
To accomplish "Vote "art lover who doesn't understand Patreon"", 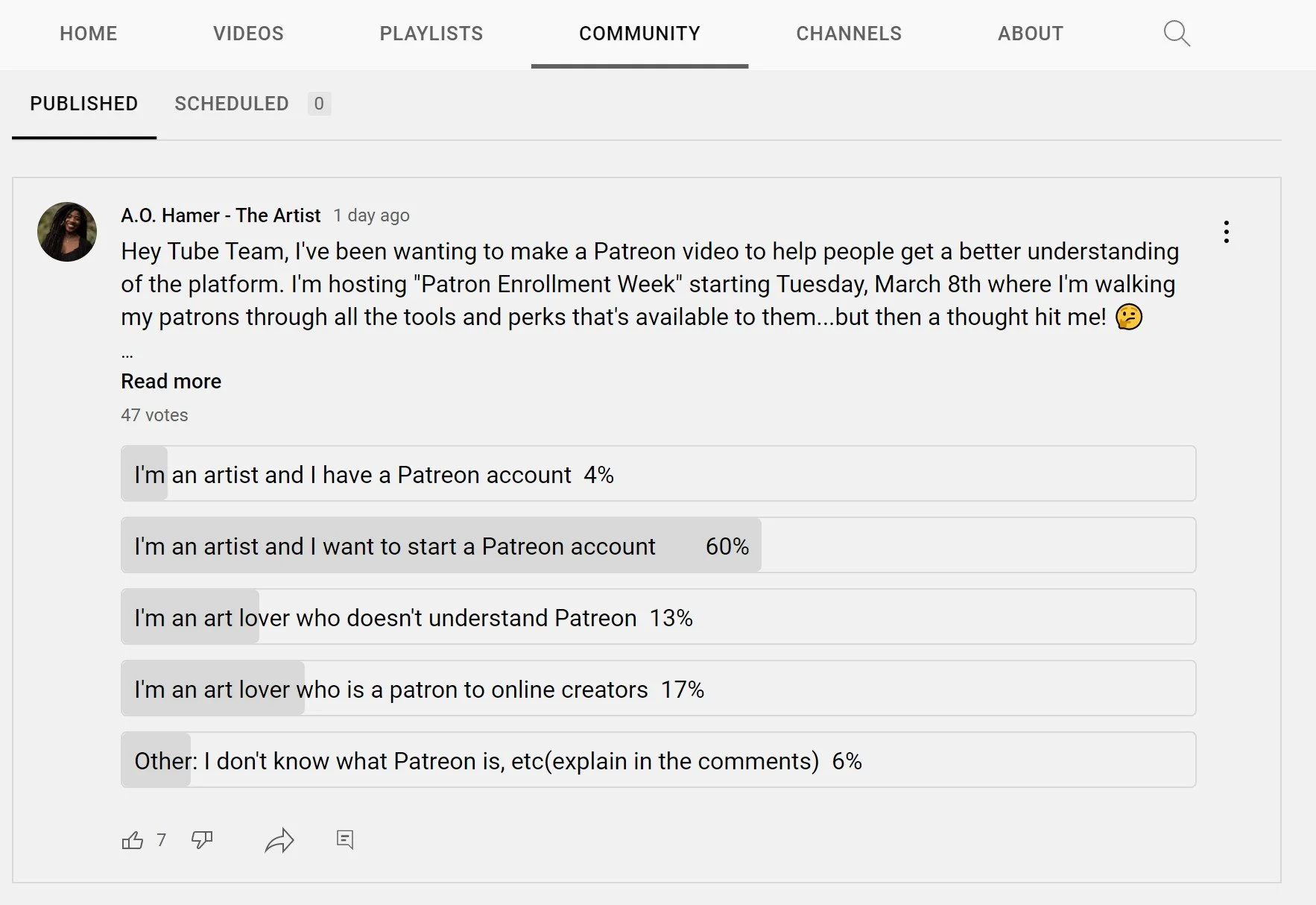I will (x=658, y=617).
